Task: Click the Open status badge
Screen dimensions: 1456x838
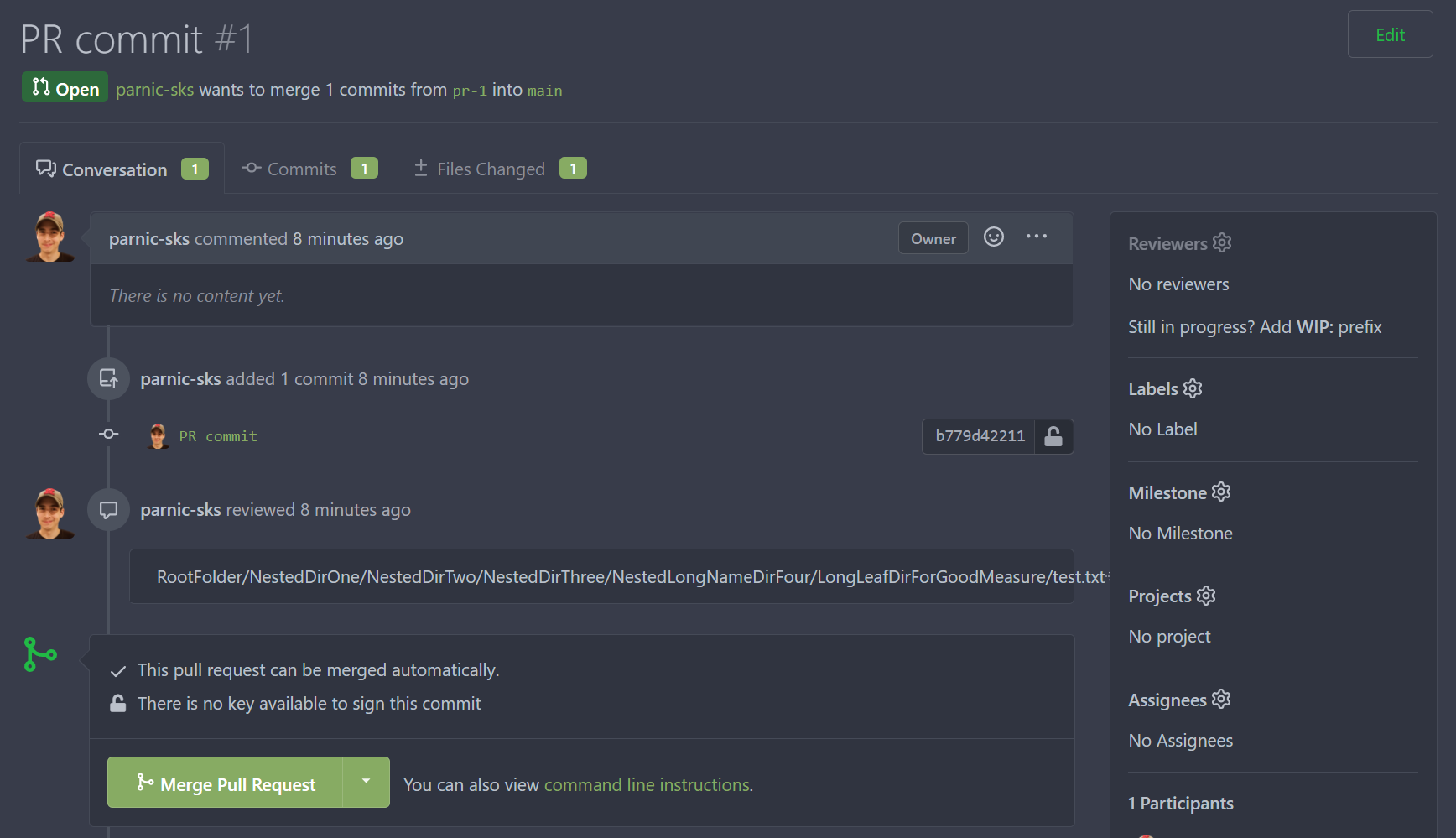Action: pos(65,87)
